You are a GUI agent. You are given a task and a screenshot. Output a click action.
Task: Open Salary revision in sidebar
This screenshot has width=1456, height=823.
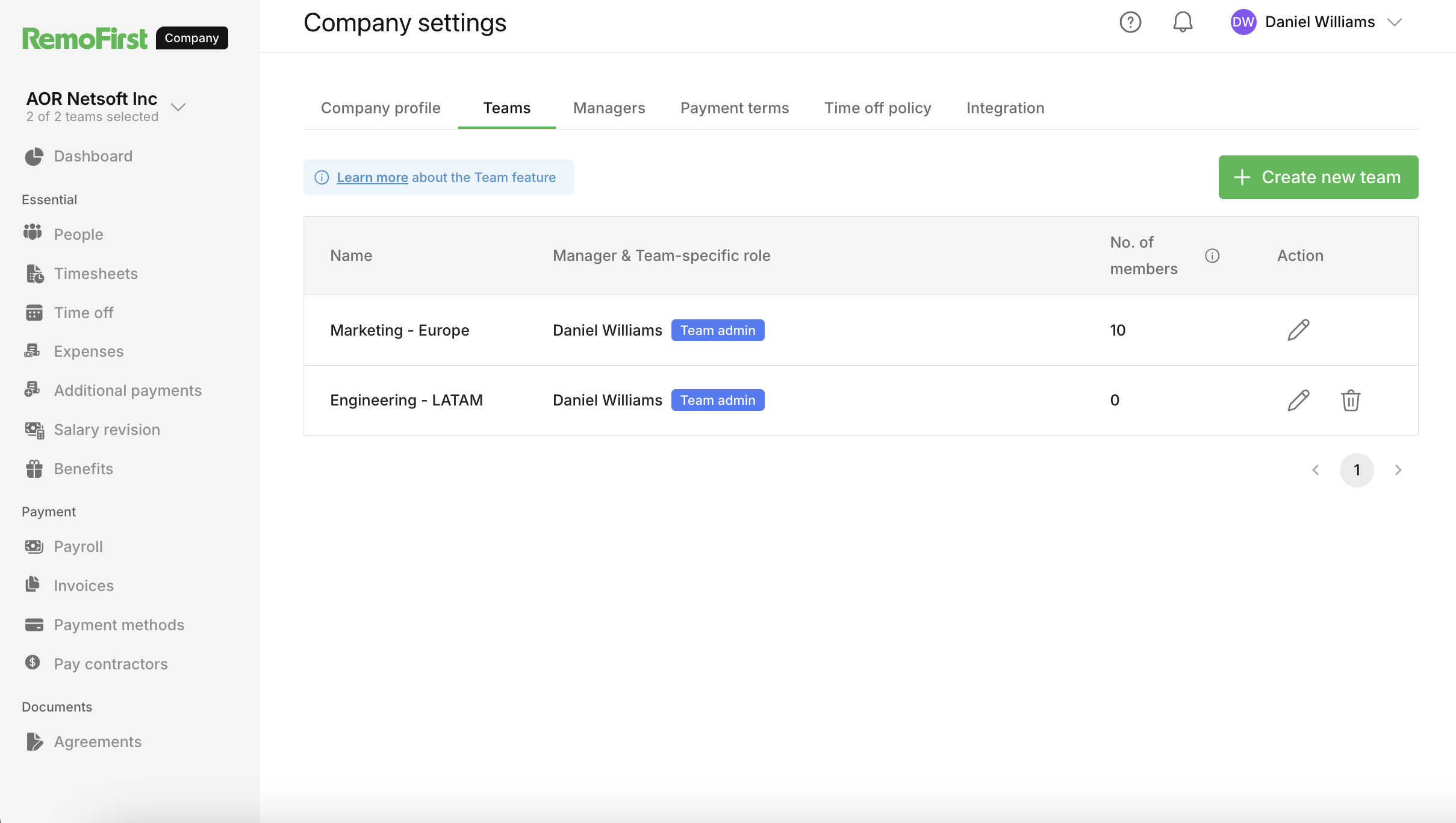point(107,430)
